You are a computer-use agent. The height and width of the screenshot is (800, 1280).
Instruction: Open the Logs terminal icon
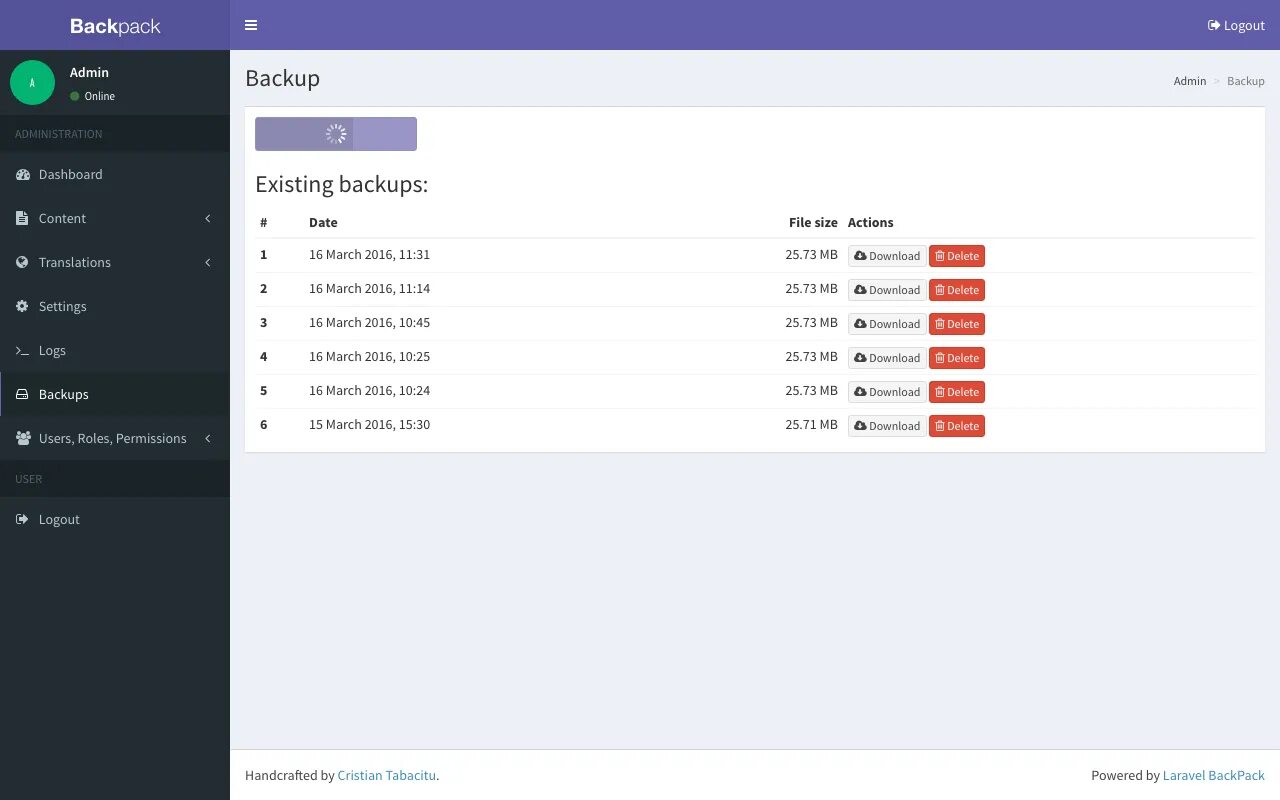coord(22,350)
